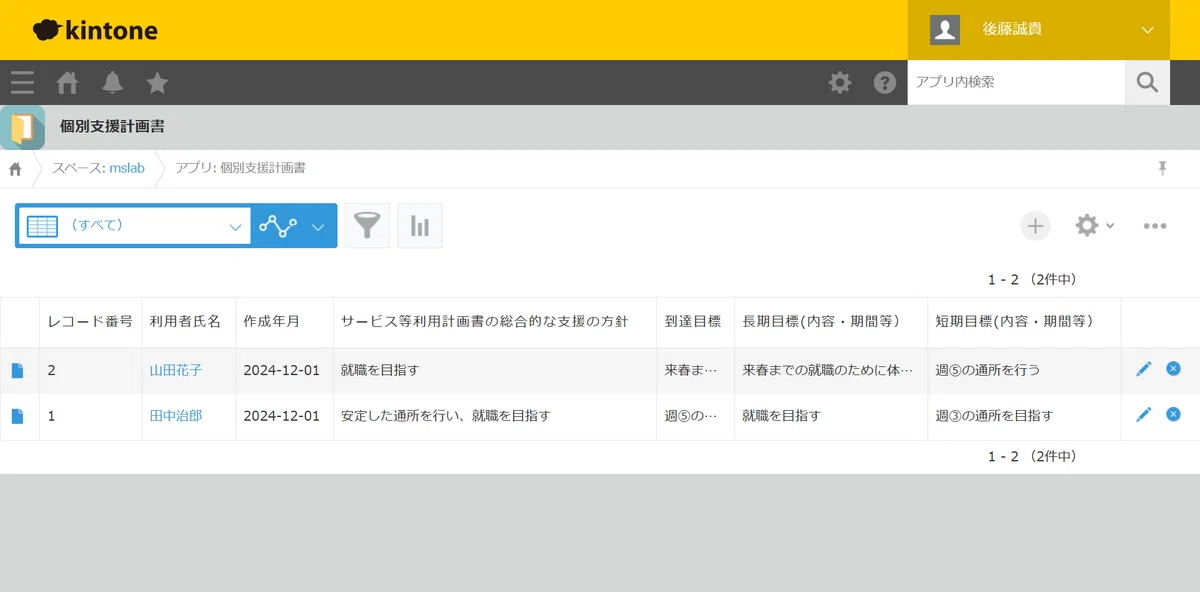Open the (すべて) view dropdown
The width and height of the screenshot is (1200, 592).
[134, 226]
